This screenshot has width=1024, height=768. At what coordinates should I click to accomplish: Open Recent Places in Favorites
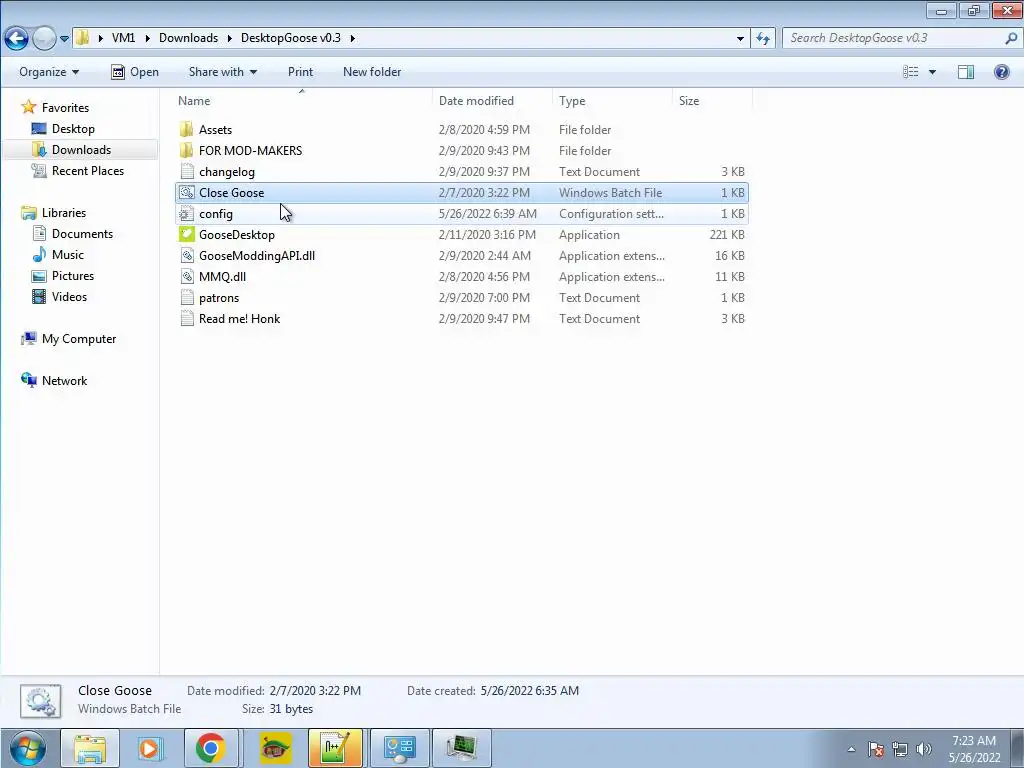pyautogui.click(x=88, y=170)
